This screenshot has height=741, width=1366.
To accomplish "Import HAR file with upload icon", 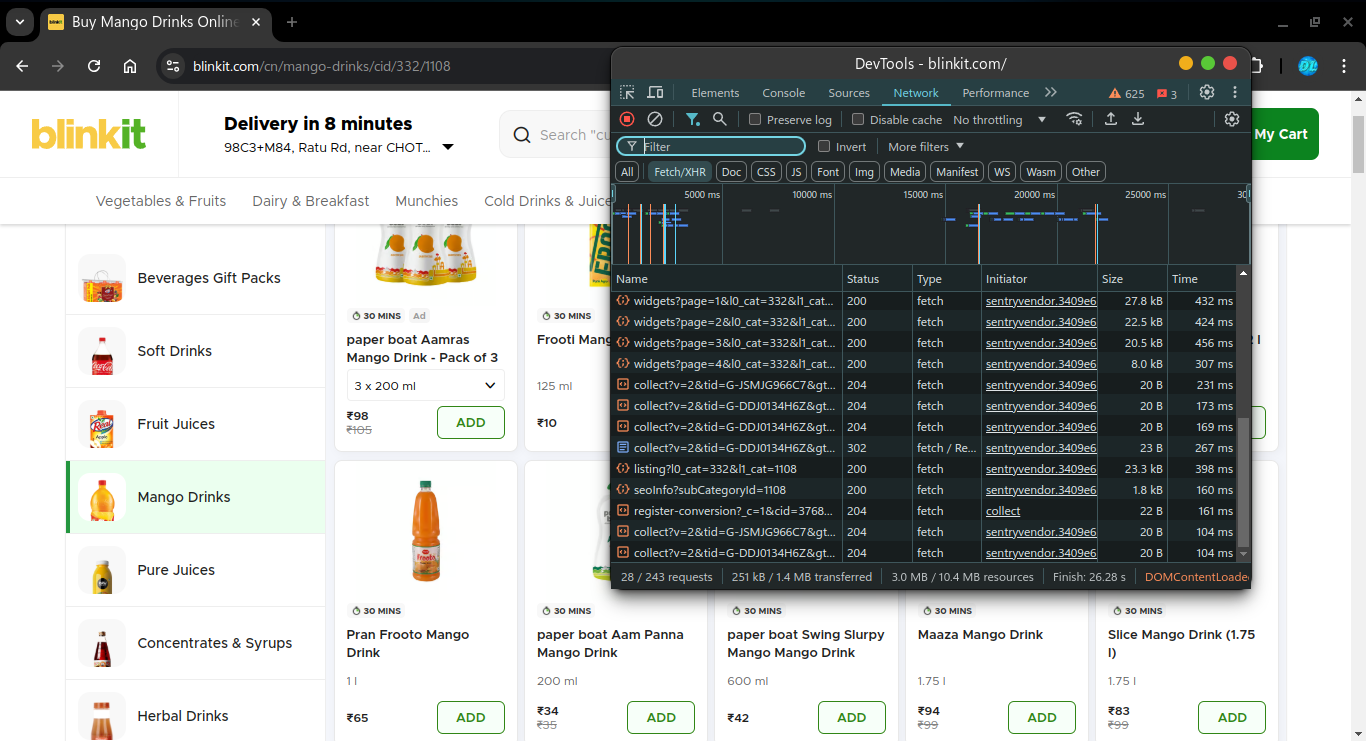I will [1110, 119].
